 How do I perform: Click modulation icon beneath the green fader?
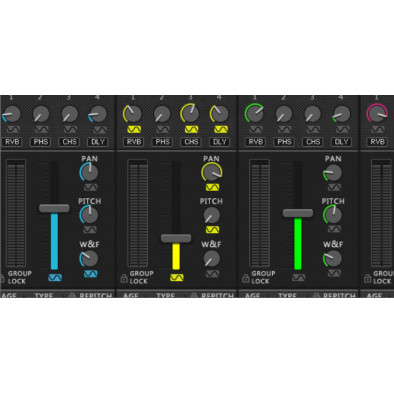point(298,277)
